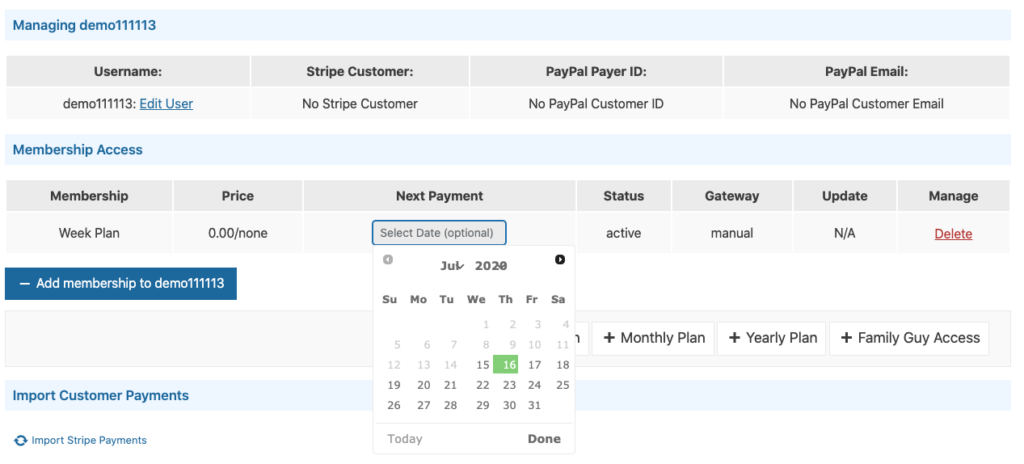This screenshot has width=1024, height=464.
Task: Go to previous month in datepicker
Action: 388,260
